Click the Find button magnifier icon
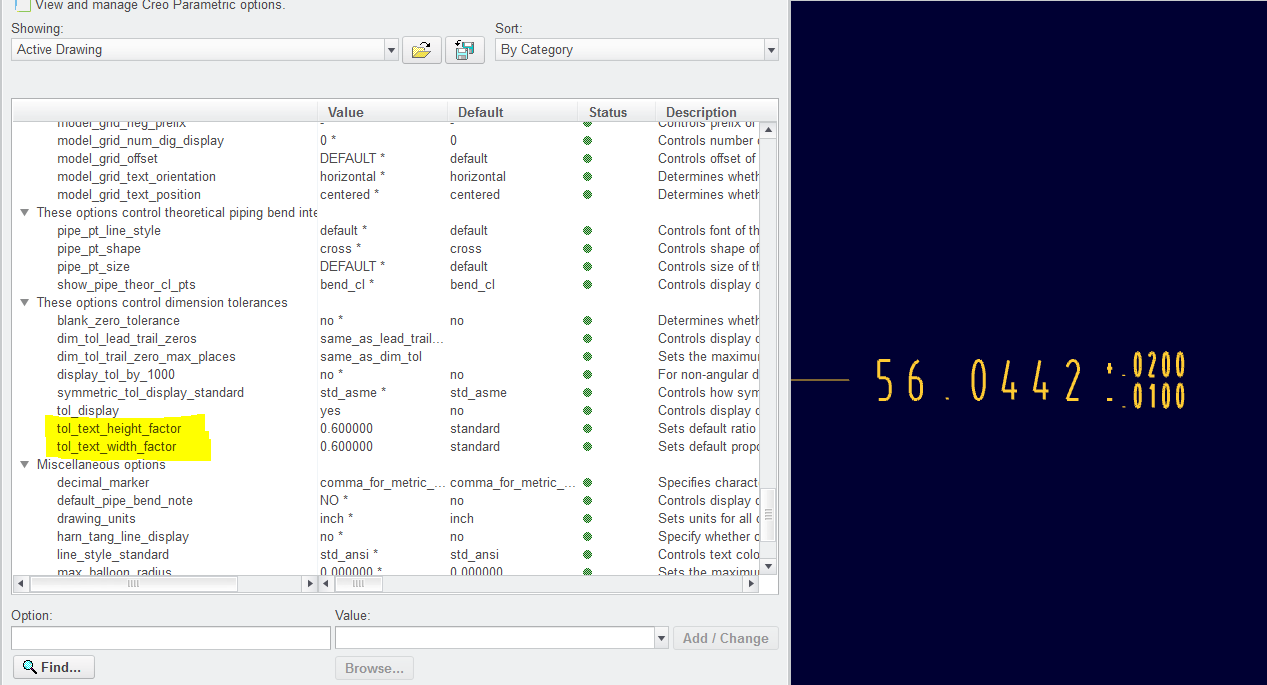The height and width of the screenshot is (685, 1267). click(30, 667)
